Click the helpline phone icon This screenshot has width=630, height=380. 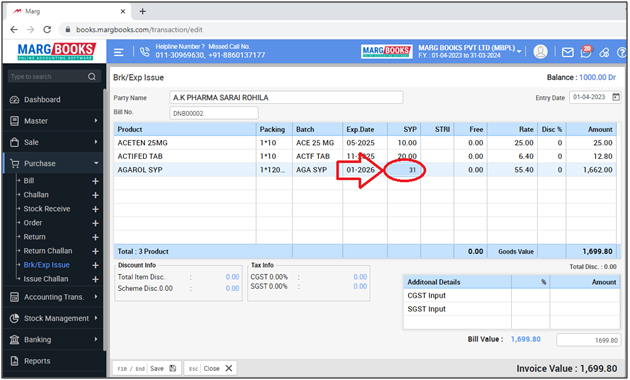coord(144,52)
